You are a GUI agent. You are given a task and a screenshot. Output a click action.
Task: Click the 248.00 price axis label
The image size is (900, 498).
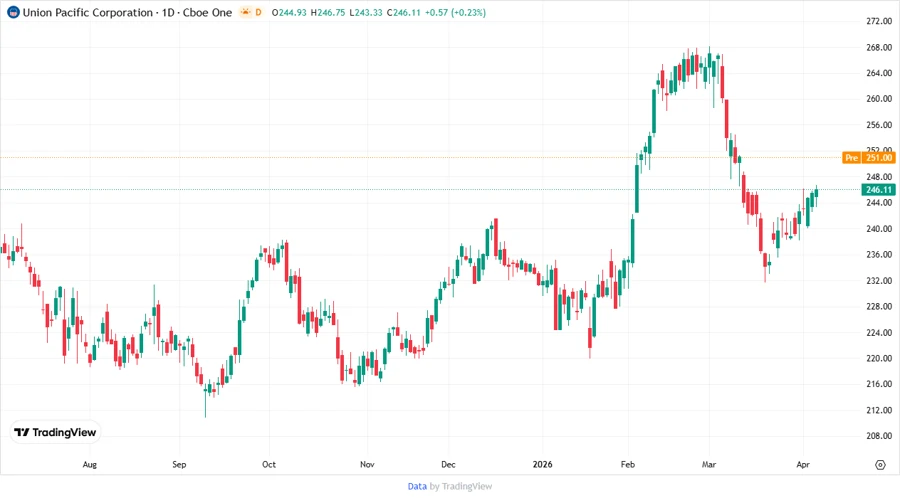(x=879, y=177)
